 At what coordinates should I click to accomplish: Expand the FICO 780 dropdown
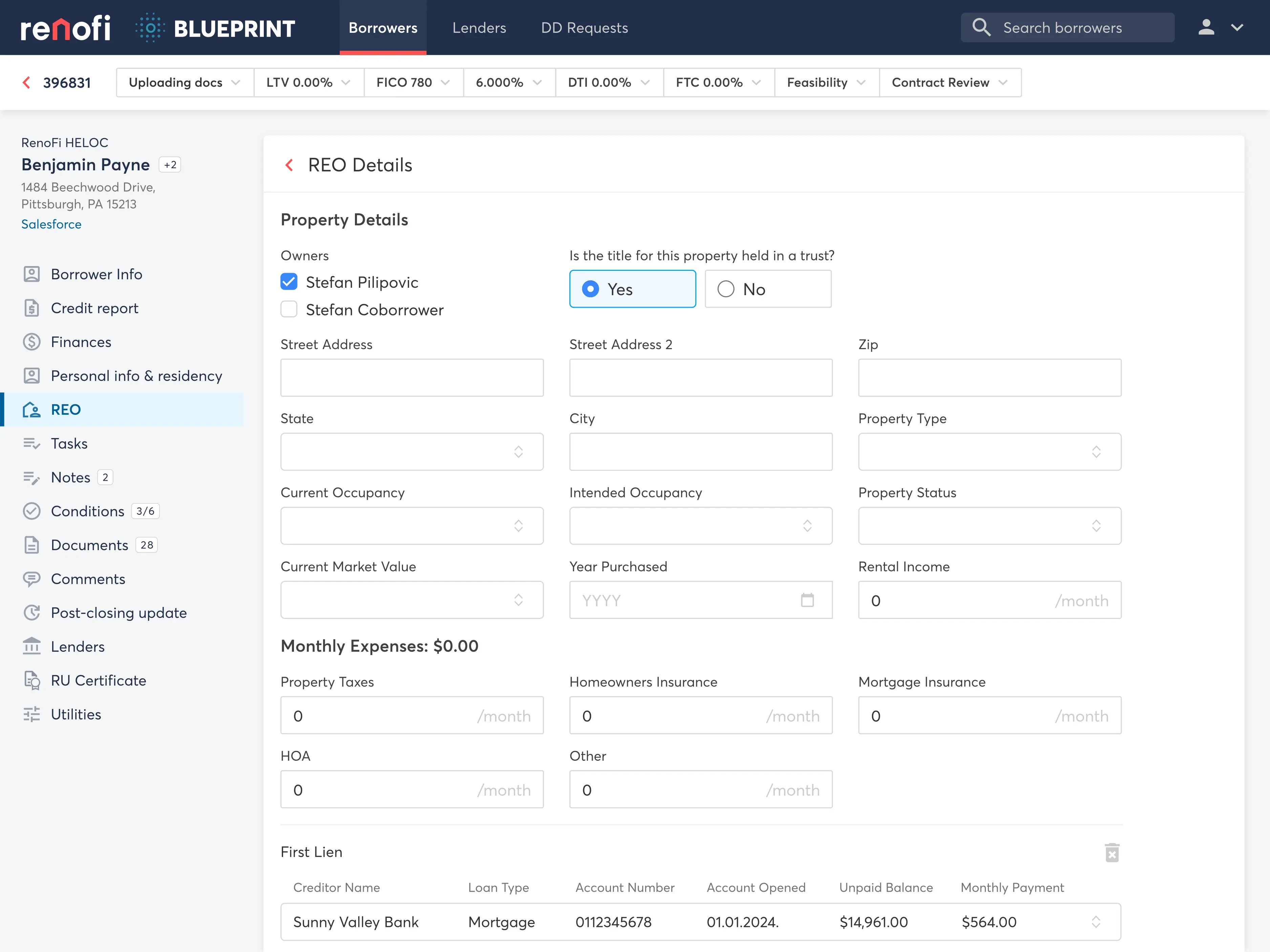coord(414,83)
